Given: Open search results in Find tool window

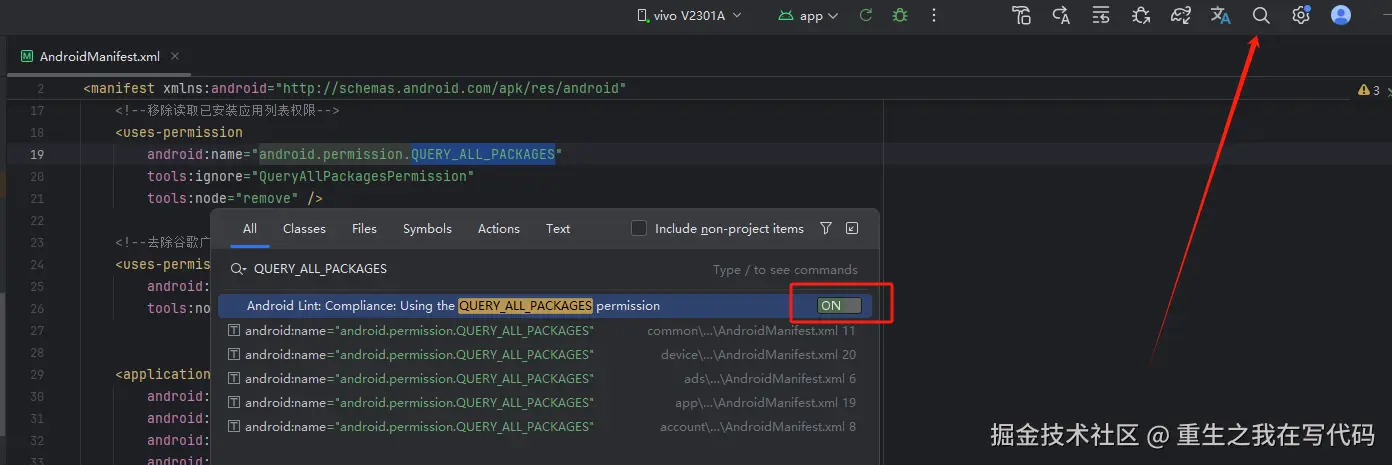Looking at the screenshot, I should tap(852, 229).
